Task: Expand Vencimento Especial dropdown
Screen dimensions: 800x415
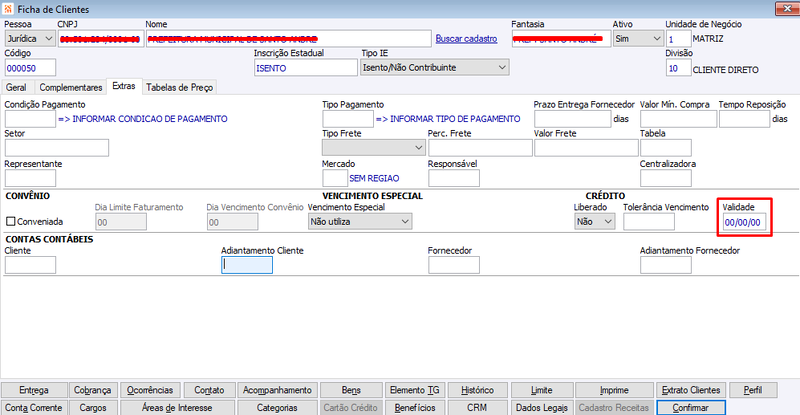Action: point(360,222)
